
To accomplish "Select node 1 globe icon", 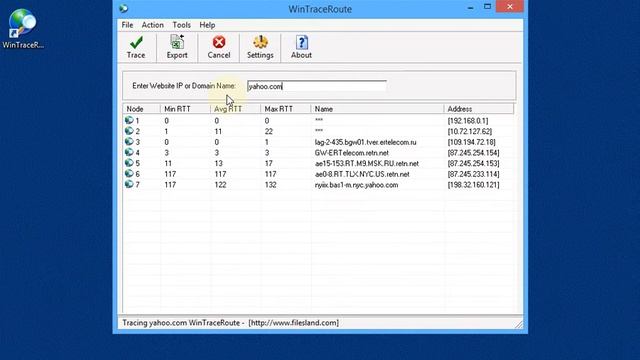I will 129,120.
